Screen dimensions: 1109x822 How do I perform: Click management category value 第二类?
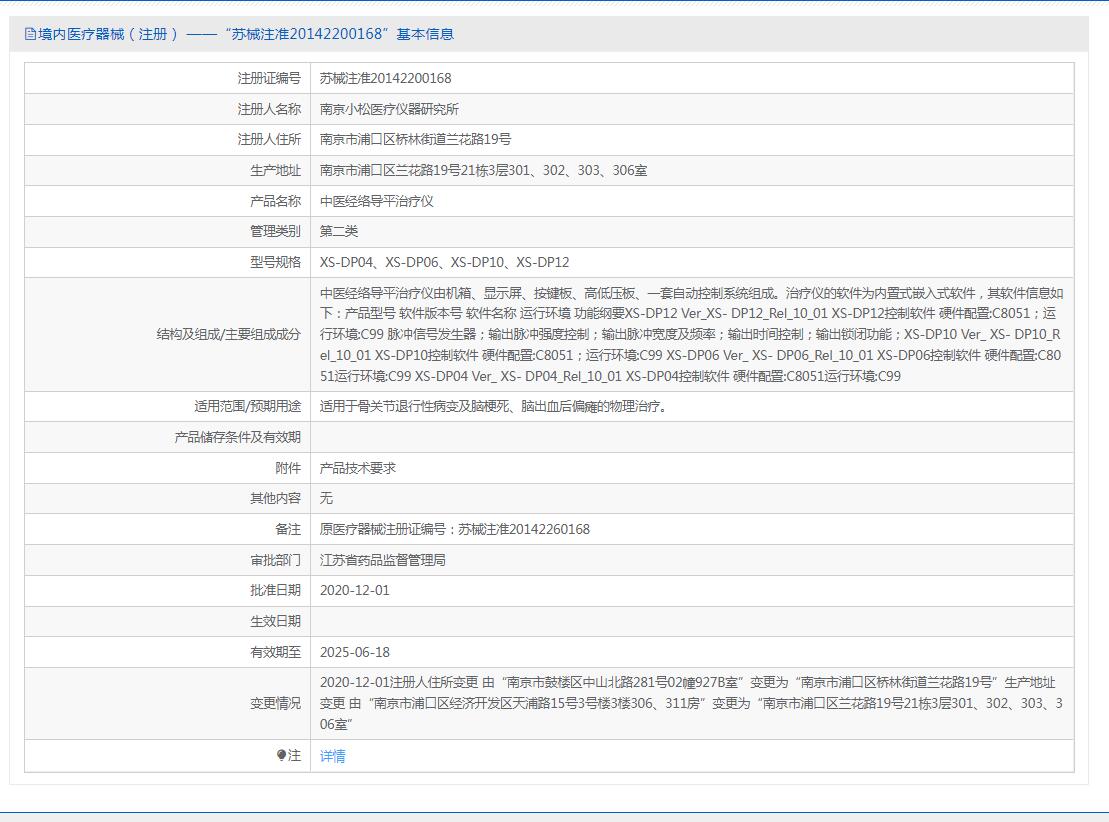click(339, 232)
